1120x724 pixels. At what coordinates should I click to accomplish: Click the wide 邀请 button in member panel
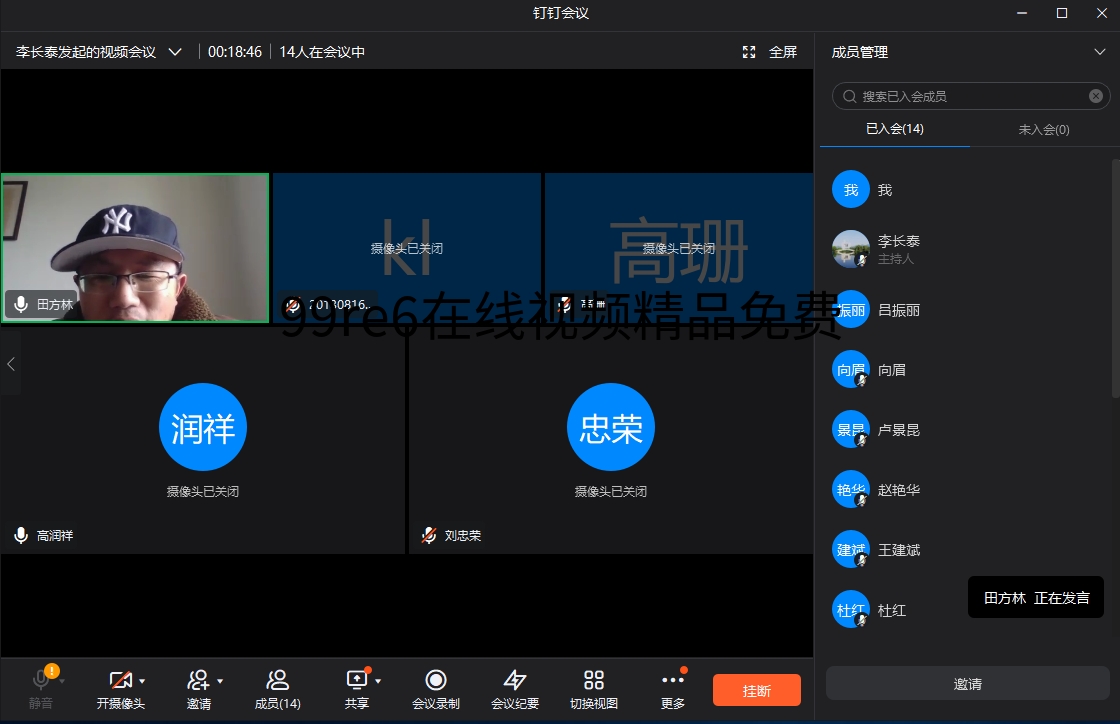click(968, 683)
